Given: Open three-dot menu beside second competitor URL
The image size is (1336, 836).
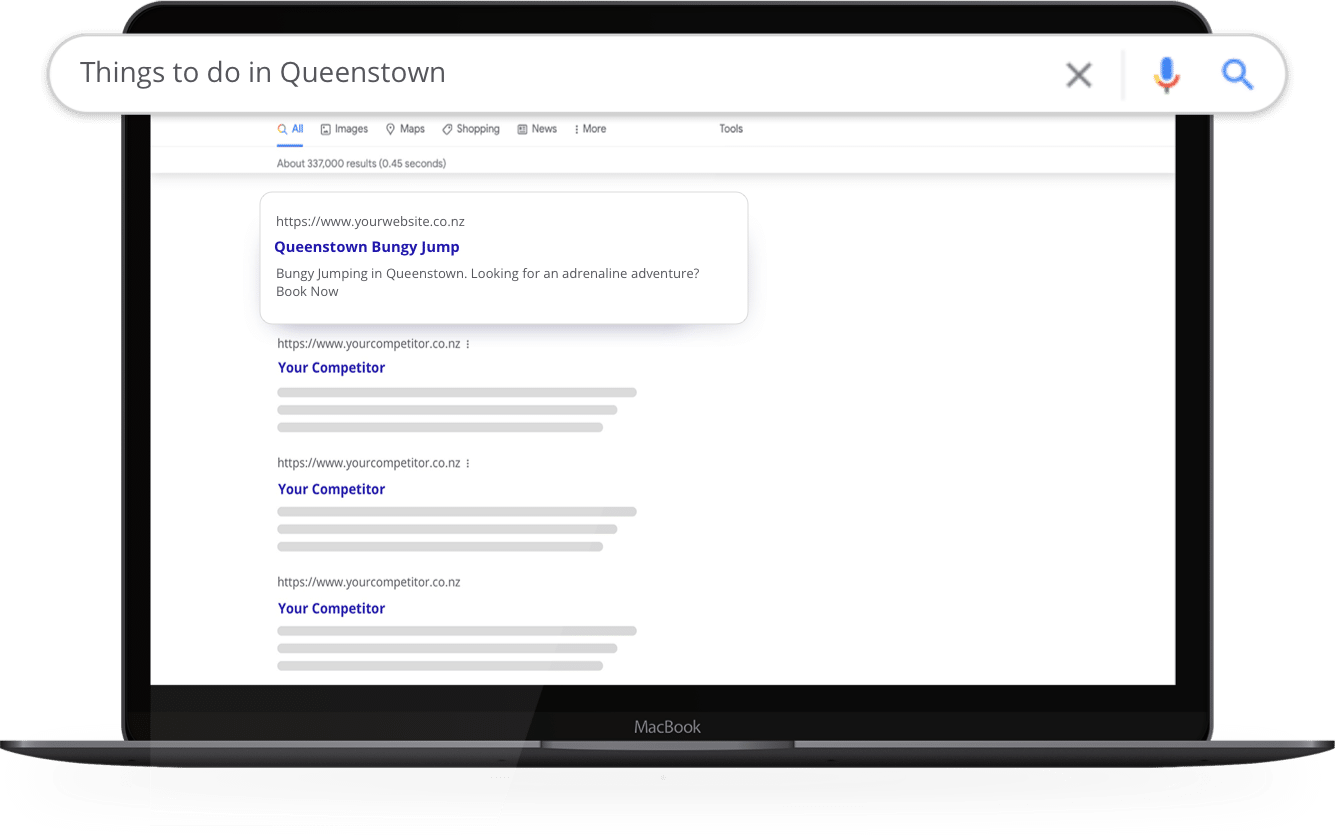Looking at the screenshot, I should pos(468,463).
